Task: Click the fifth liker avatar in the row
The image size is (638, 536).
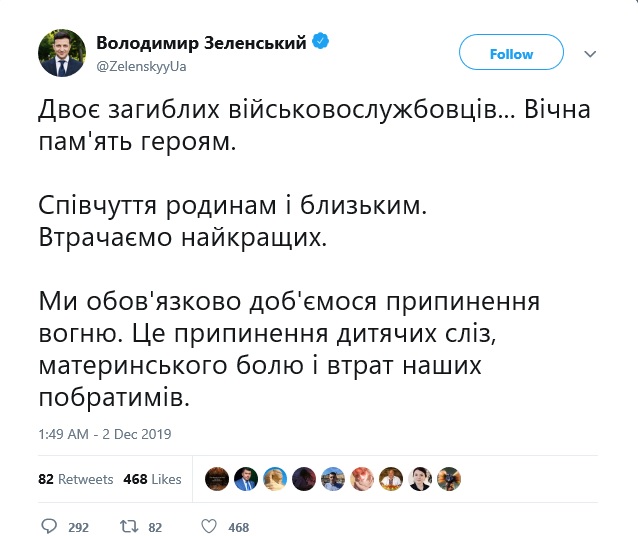Action: [x=333, y=479]
